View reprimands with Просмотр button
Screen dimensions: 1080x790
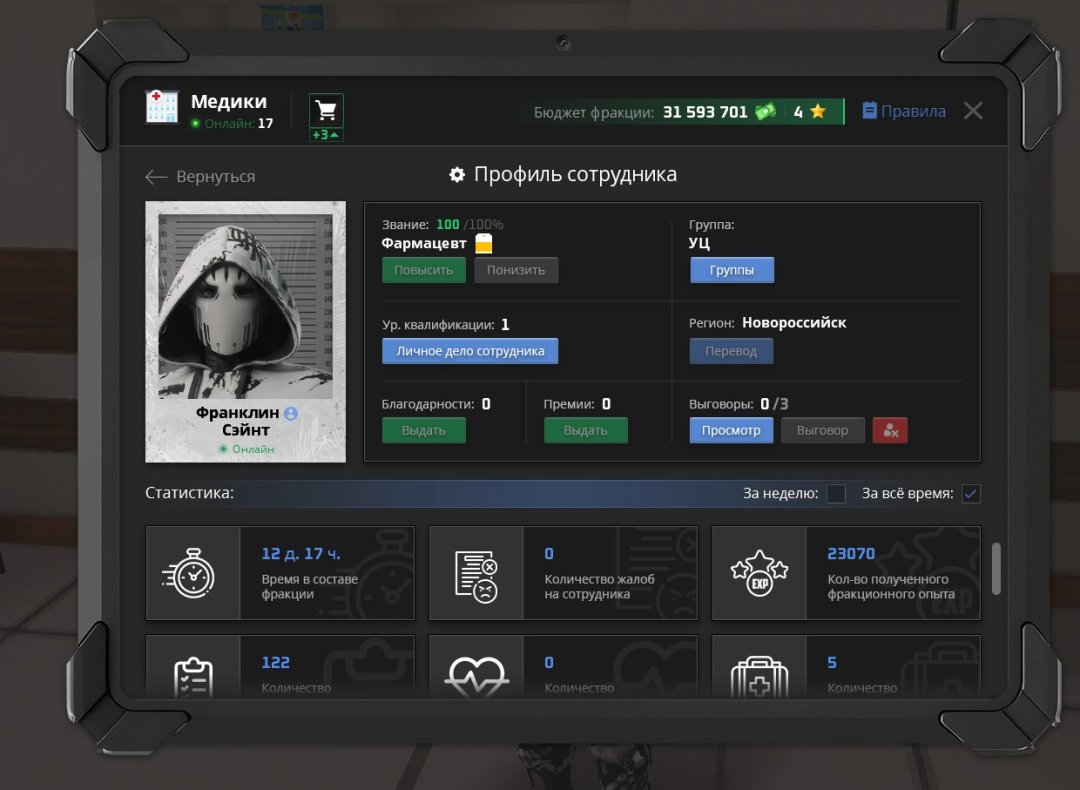point(731,430)
